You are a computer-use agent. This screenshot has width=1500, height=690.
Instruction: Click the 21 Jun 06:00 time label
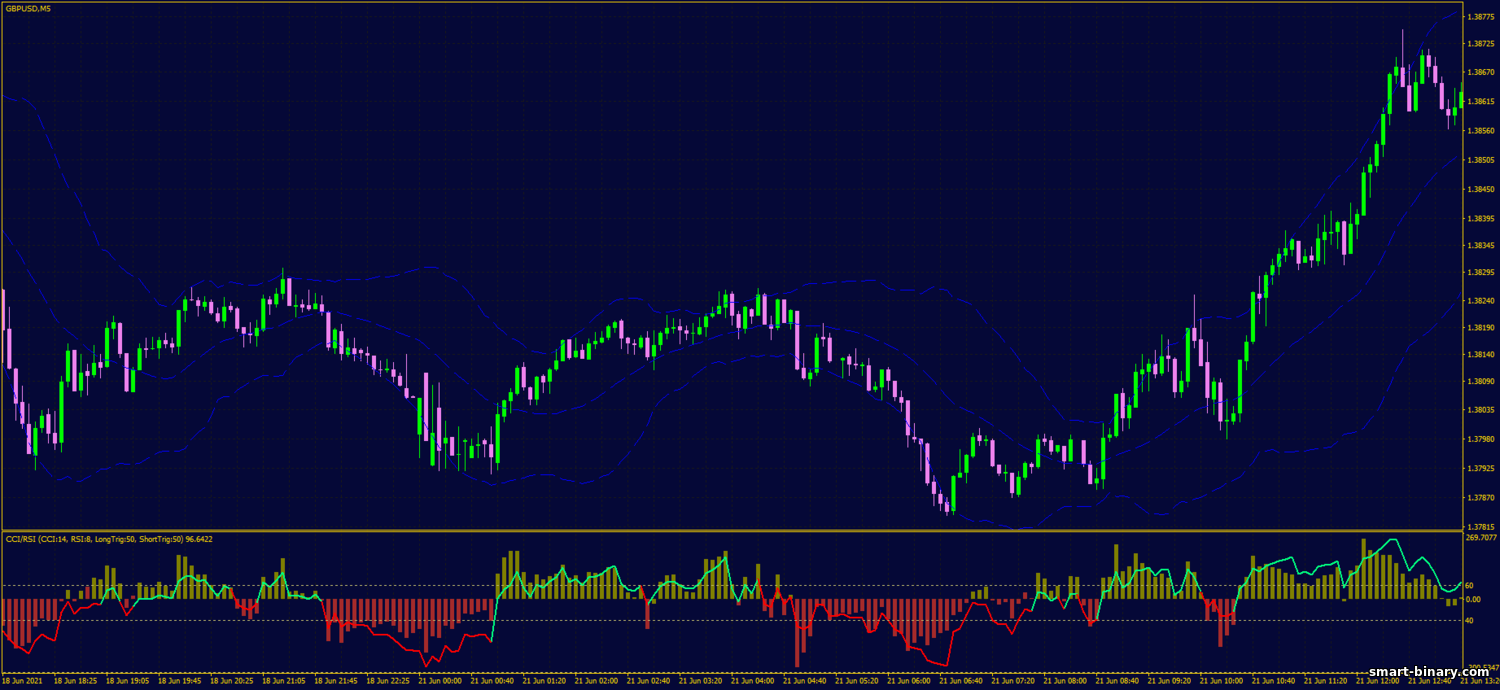pos(909,681)
